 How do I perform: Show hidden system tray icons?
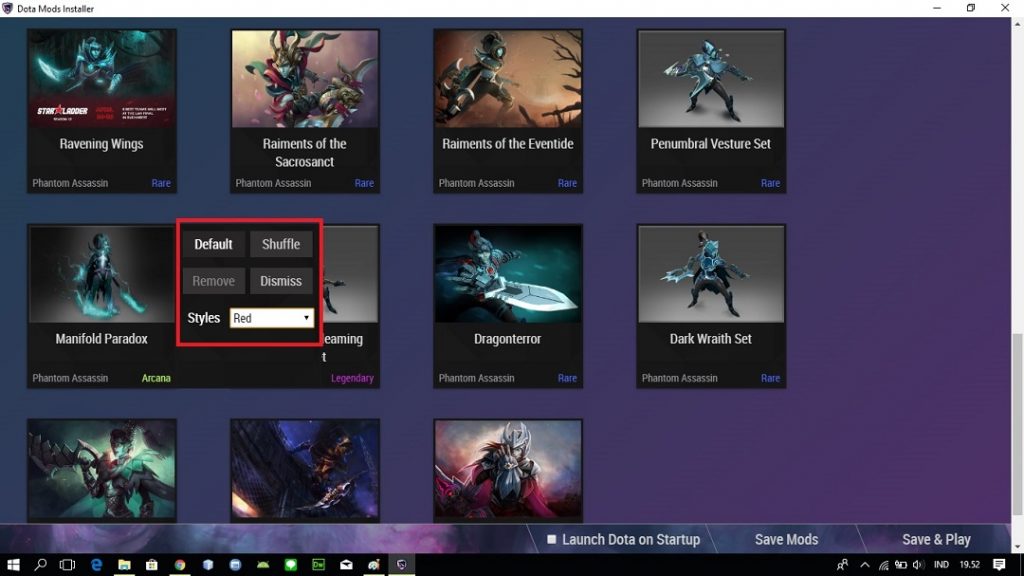(865, 565)
